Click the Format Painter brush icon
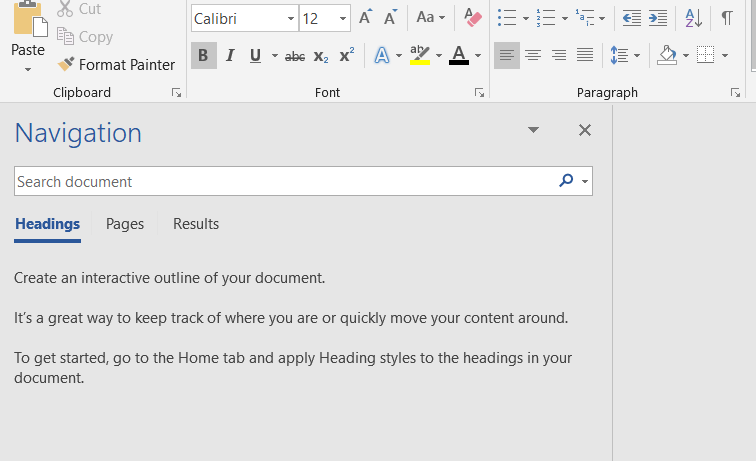The image size is (756, 461). coord(66,65)
